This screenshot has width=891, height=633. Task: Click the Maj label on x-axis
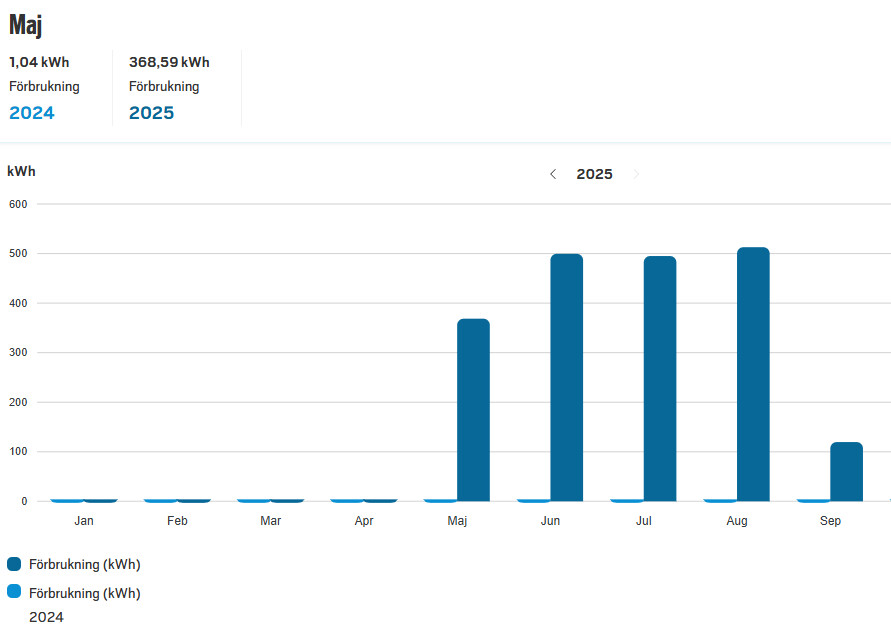pyautogui.click(x=457, y=521)
